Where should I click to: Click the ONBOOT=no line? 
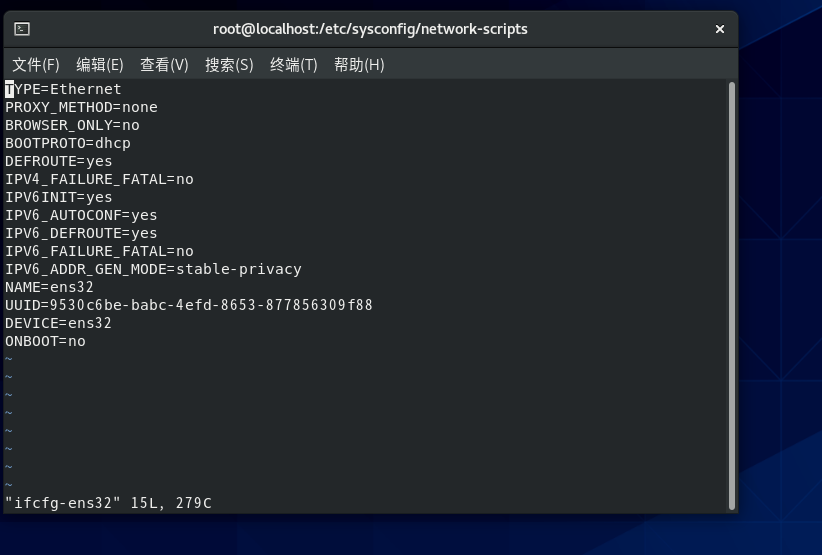click(45, 341)
